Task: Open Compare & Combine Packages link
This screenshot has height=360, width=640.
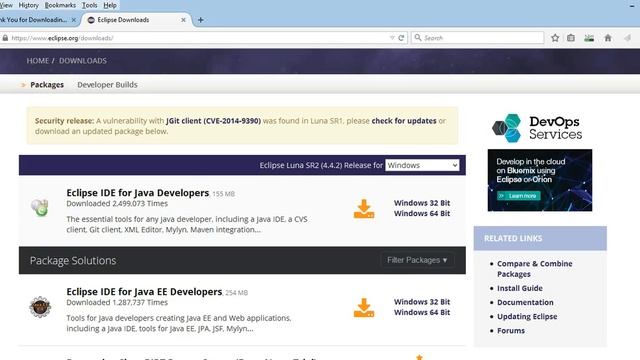Action: point(534,269)
